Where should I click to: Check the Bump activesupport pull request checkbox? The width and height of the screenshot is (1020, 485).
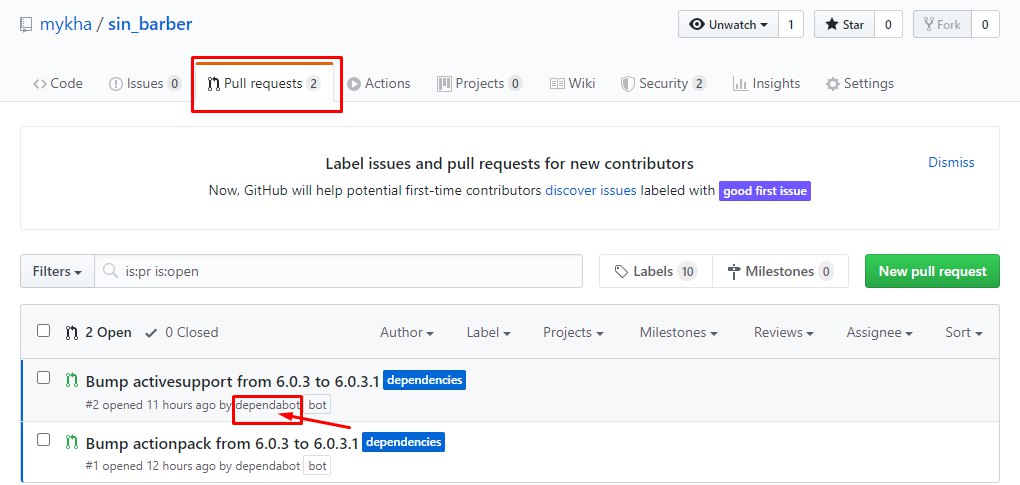43,378
